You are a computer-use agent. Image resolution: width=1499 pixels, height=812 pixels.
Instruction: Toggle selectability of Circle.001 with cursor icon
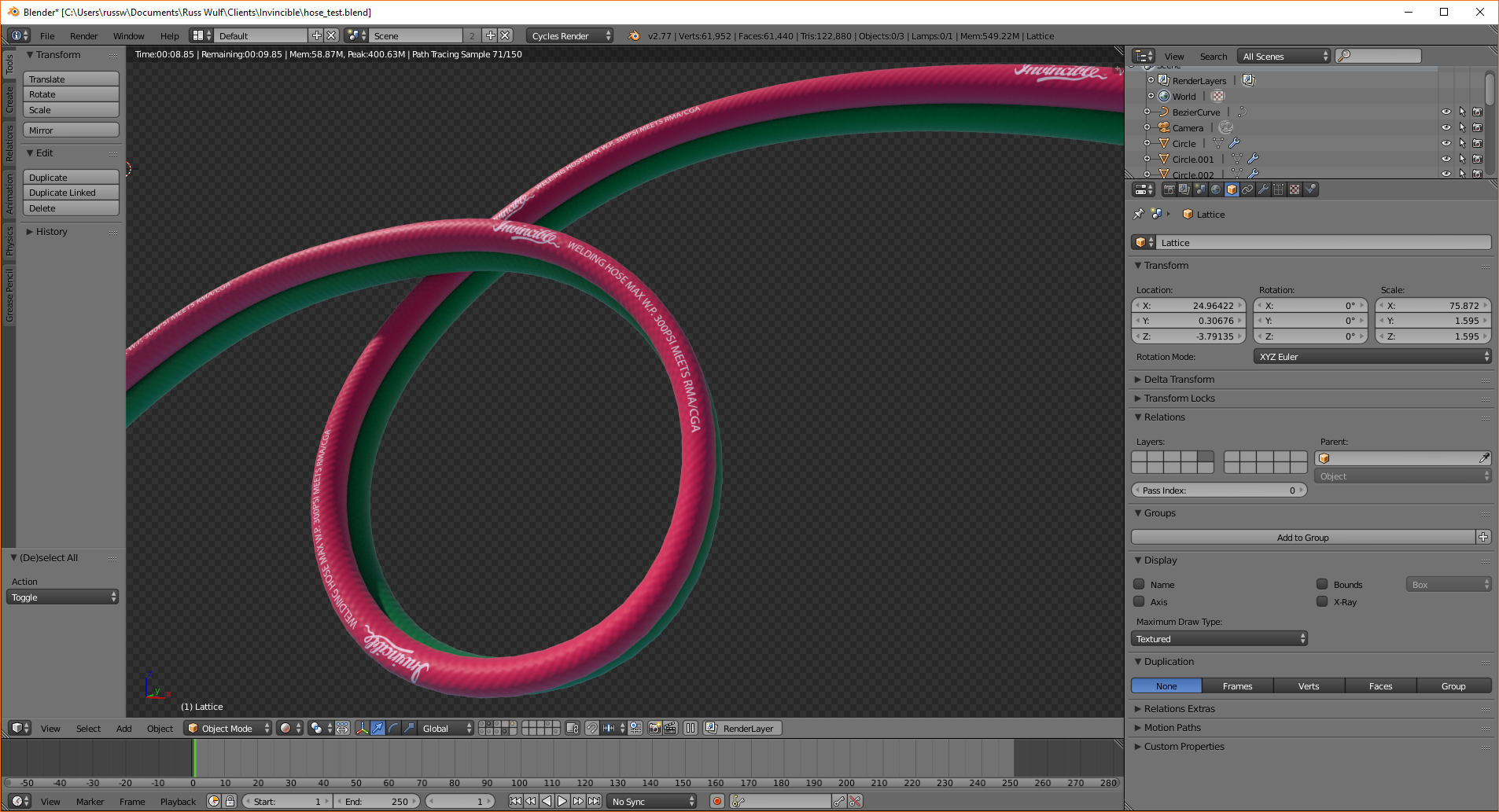(1462, 159)
